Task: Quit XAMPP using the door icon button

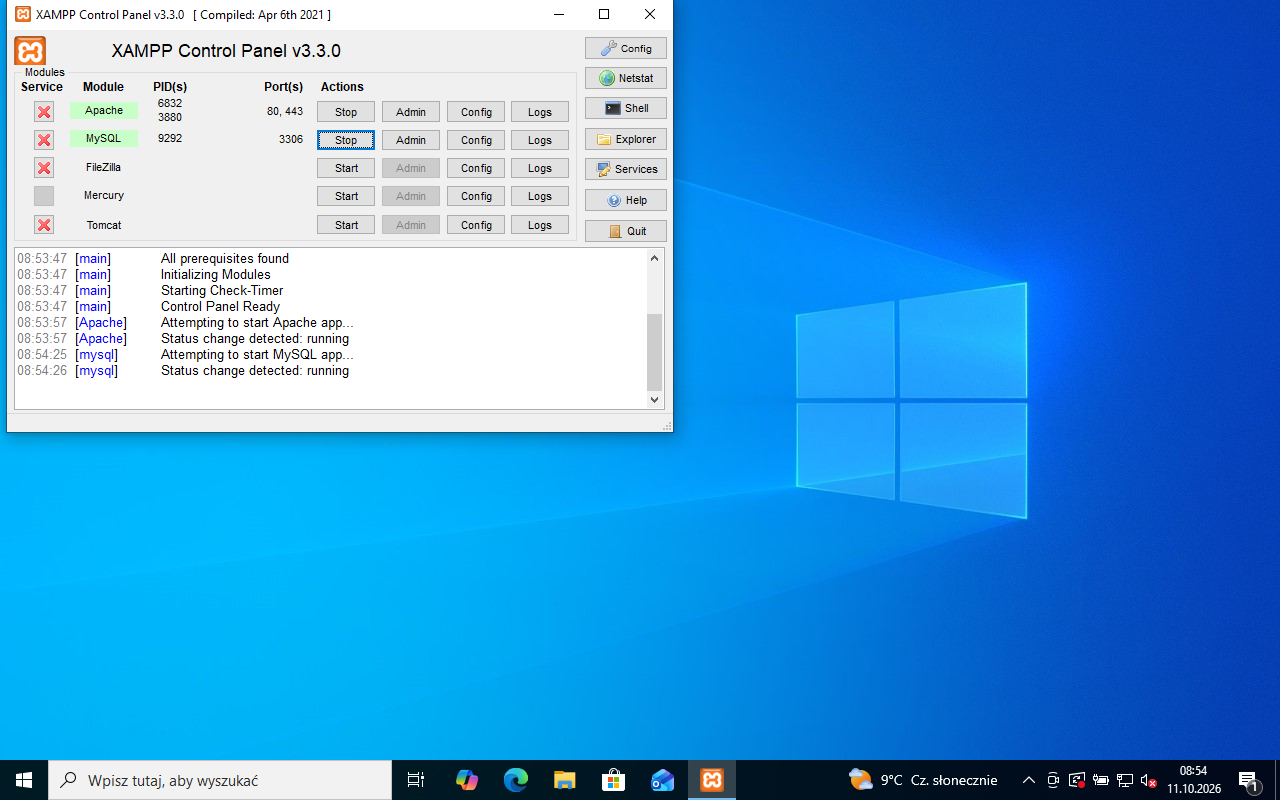Action: coord(626,231)
